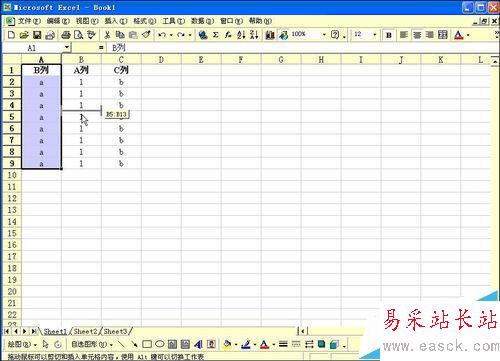
Task: Open the Edit menu
Action: 58,21
